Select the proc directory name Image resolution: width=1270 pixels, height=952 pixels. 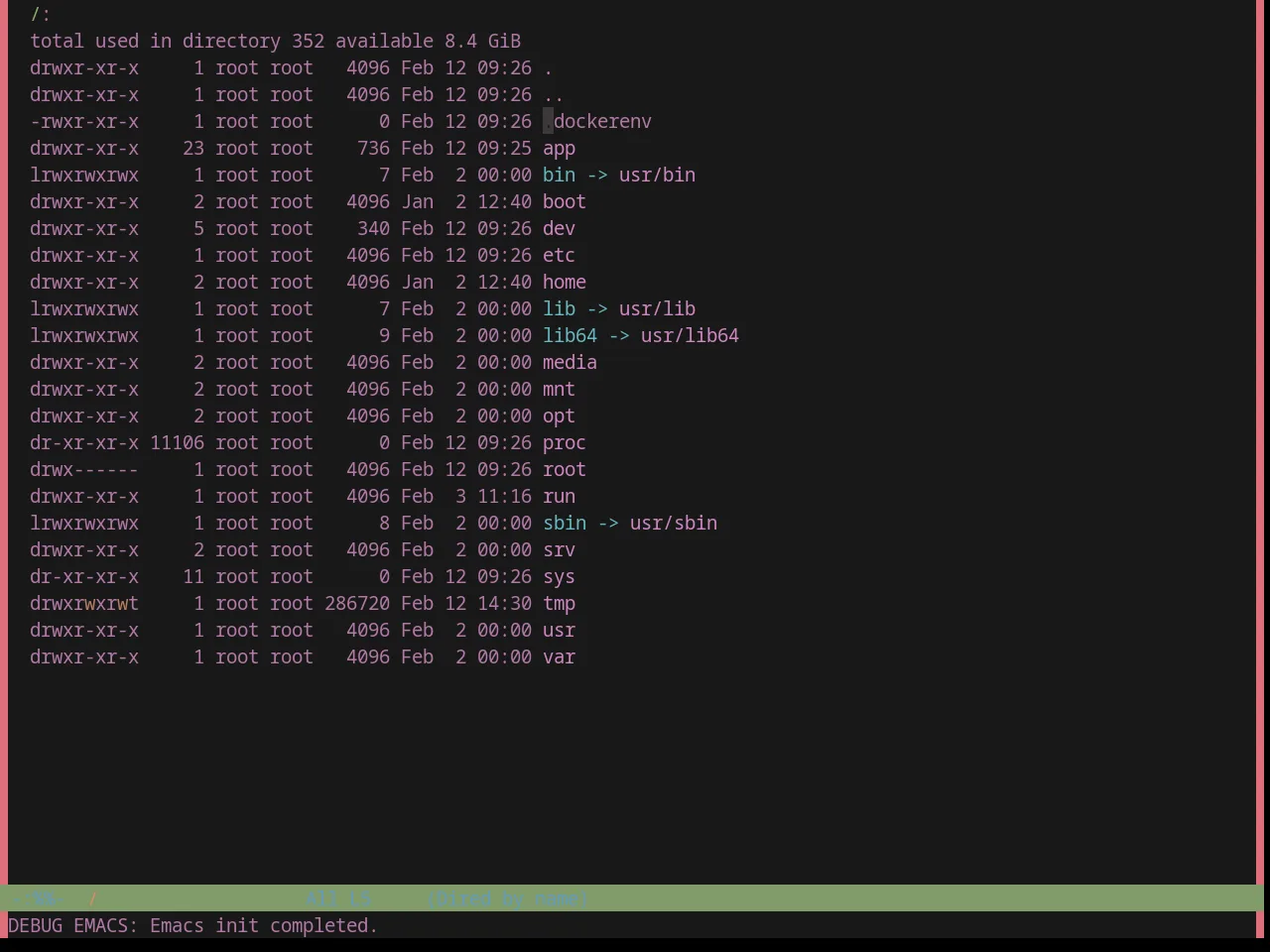coord(565,442)
